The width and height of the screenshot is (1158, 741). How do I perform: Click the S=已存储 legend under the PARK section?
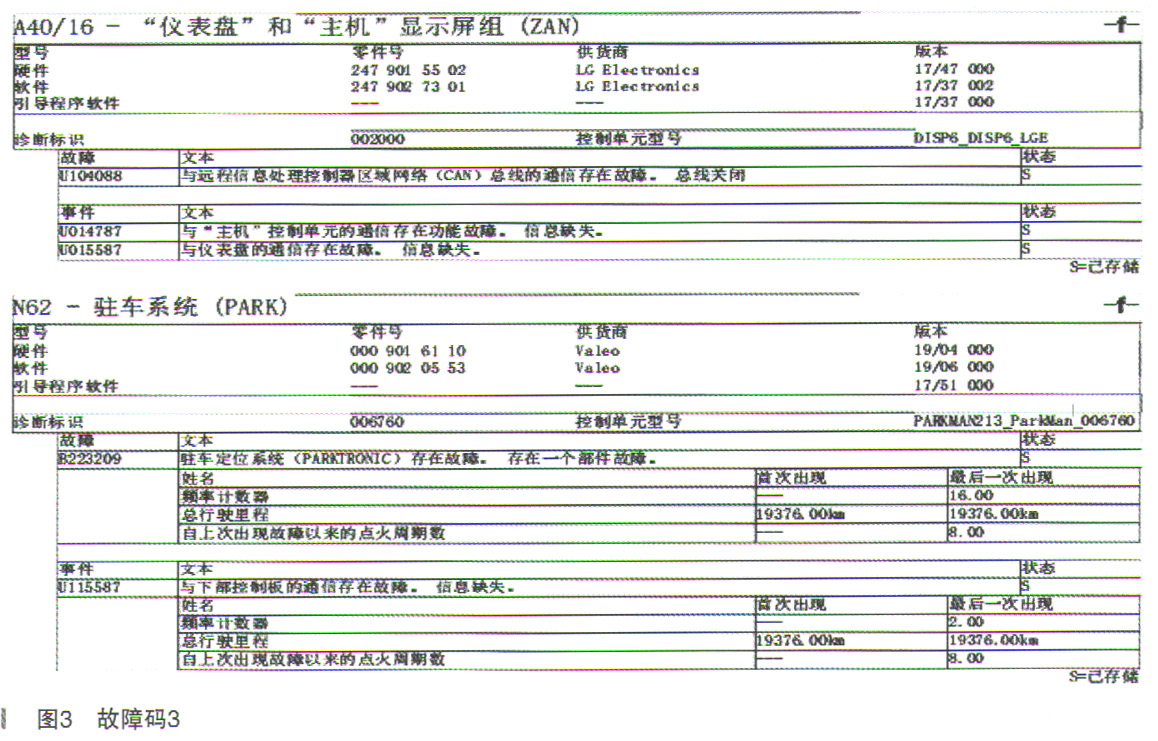coord(1104,676)
